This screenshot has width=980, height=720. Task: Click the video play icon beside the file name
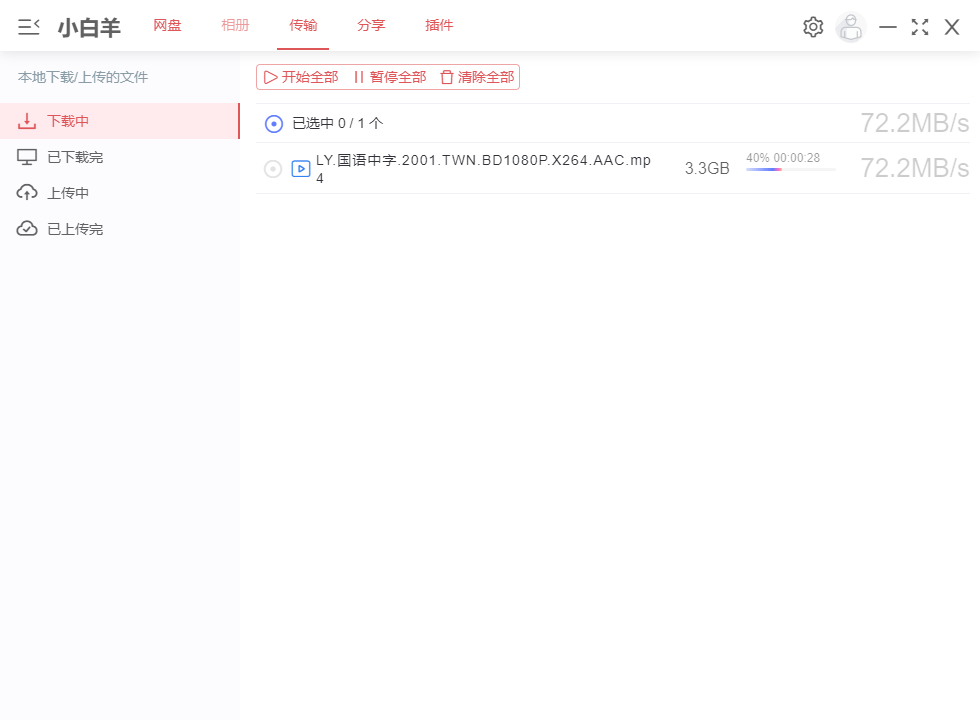click(300, 168)
